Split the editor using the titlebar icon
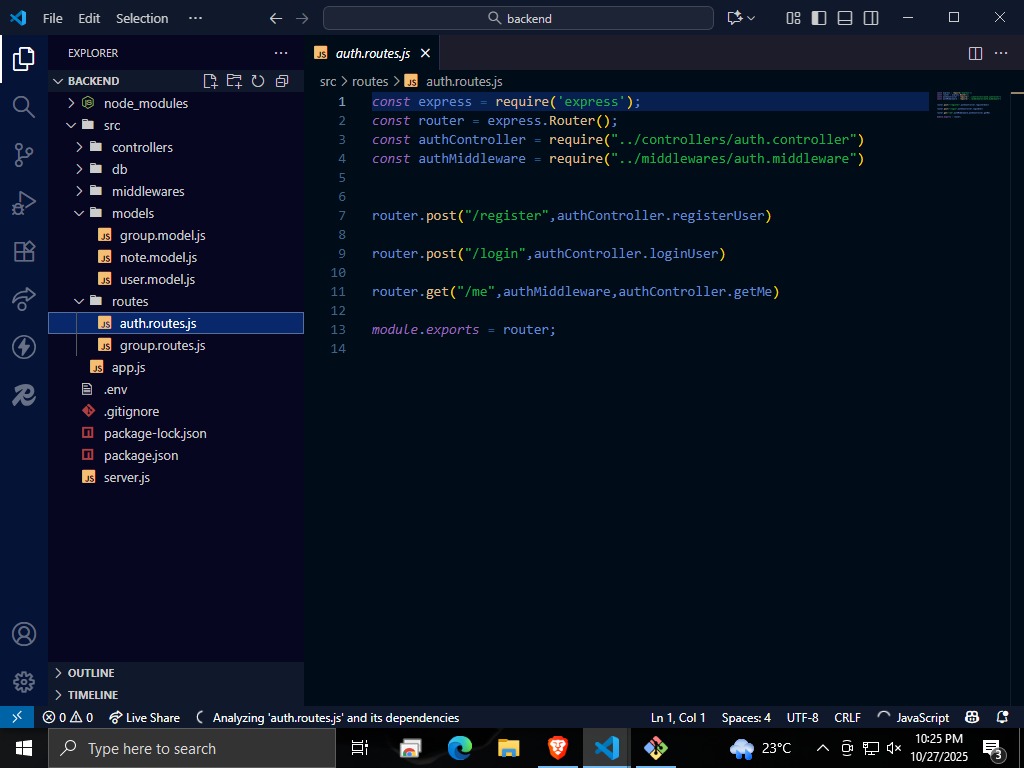This screenshot has width=1024, height=768. point(973,53)
